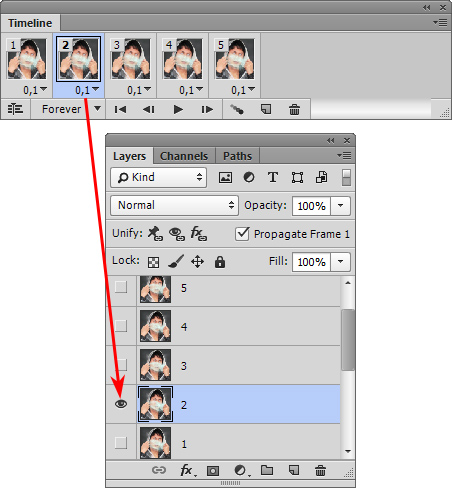Select frame 4 thumbnail in the Timeline
Screen dimensions: 452x488
click(182, 59)
